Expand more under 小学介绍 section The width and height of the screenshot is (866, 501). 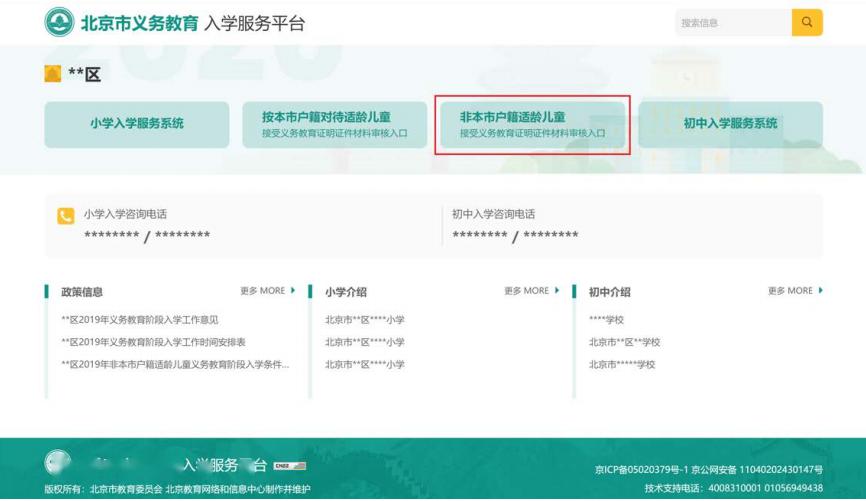pos(531,291)
